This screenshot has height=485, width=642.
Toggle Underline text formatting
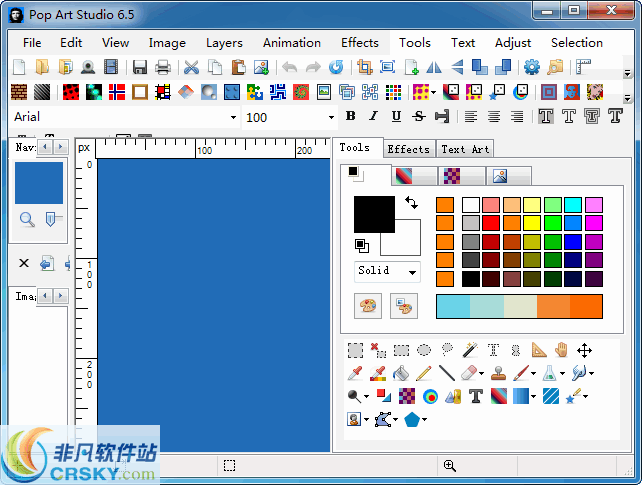click(396, 116)
